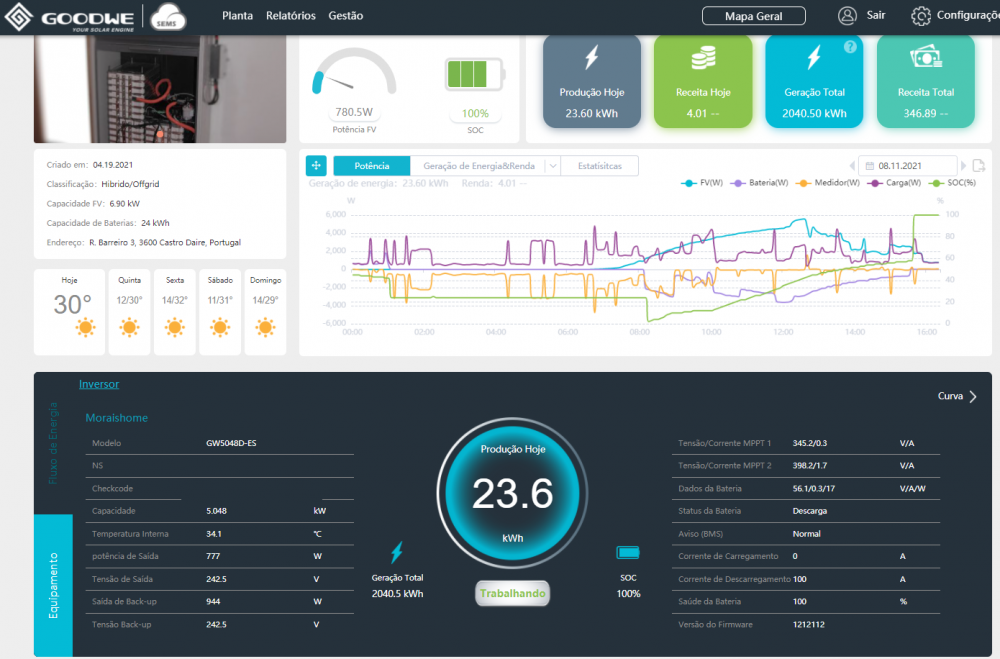1000x659 pixels.
Task: Open the user account icon
Action: click(847, 16)
